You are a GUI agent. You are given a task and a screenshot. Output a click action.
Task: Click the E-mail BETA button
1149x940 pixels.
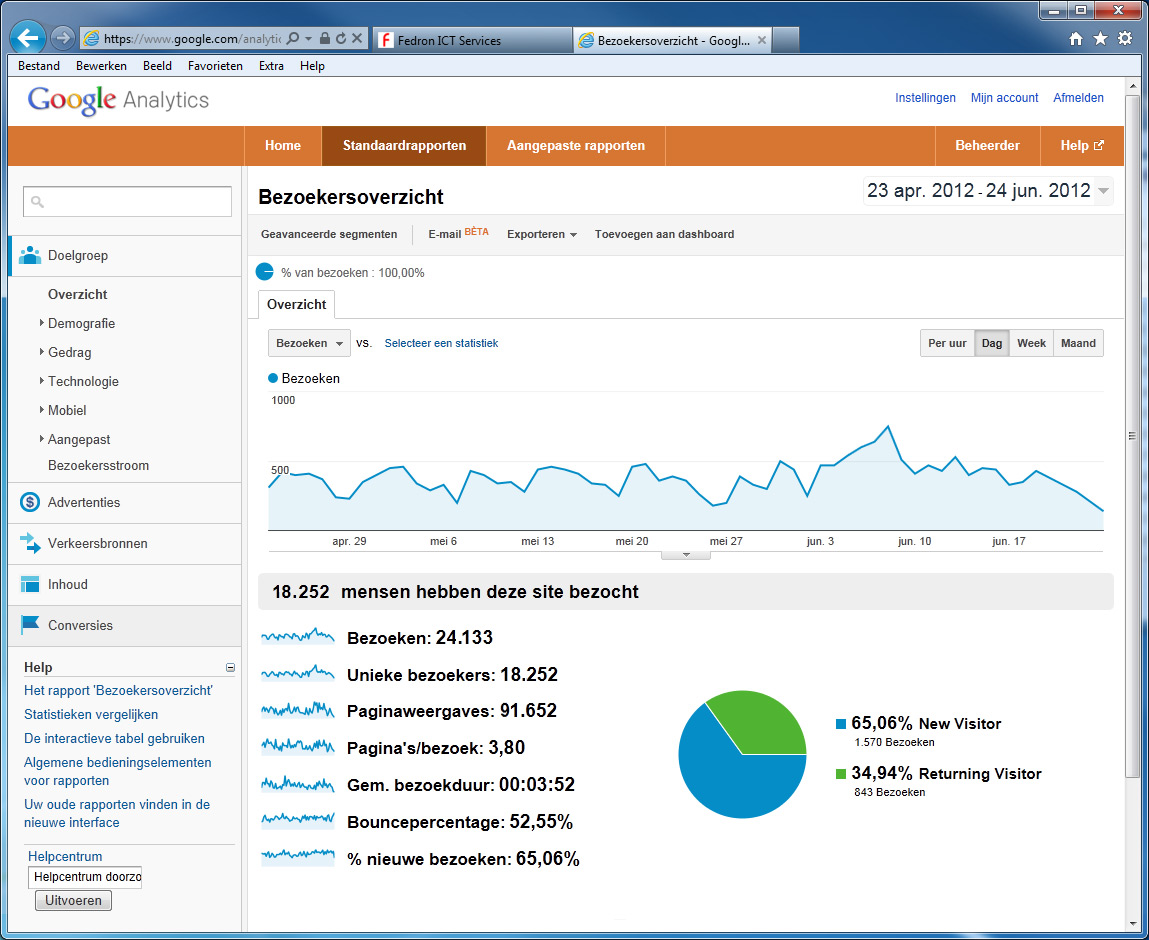[458, 234]
